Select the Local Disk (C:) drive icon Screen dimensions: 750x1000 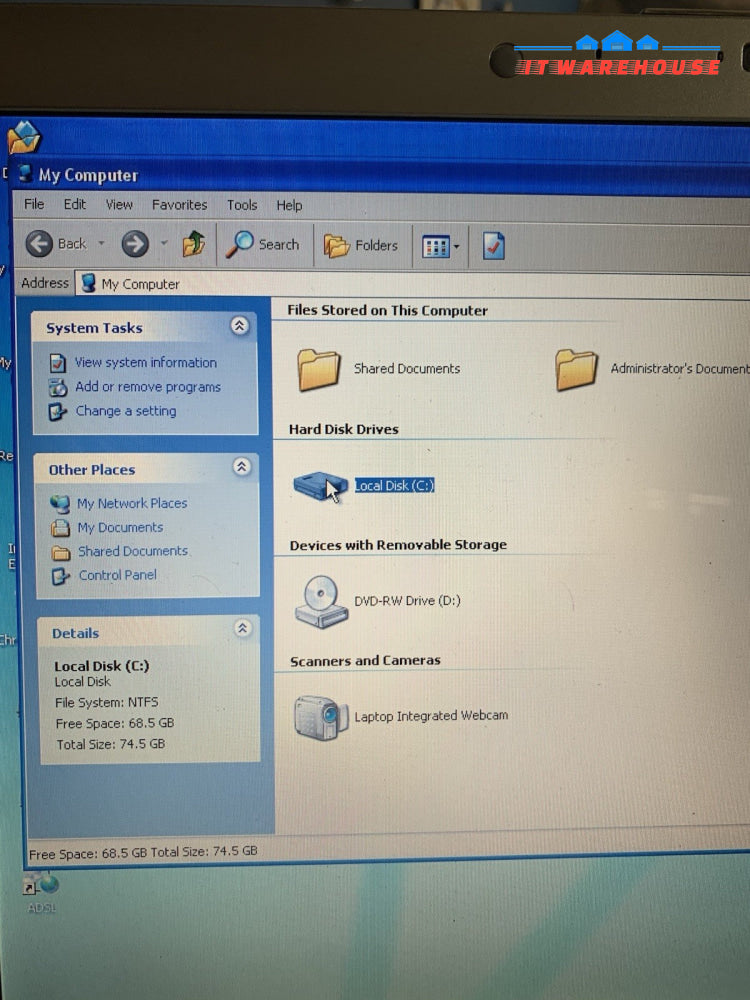click(319, 487)
